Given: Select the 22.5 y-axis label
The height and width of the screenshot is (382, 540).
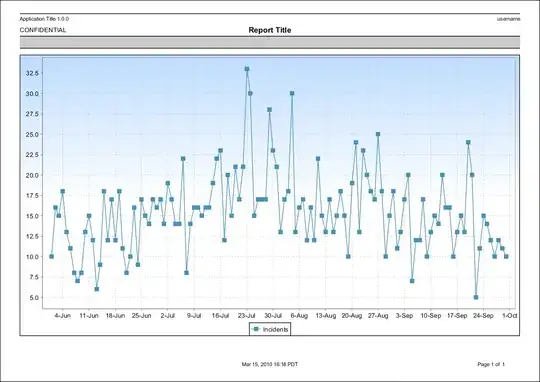Looking at the screenshot, I should point(32,155).
